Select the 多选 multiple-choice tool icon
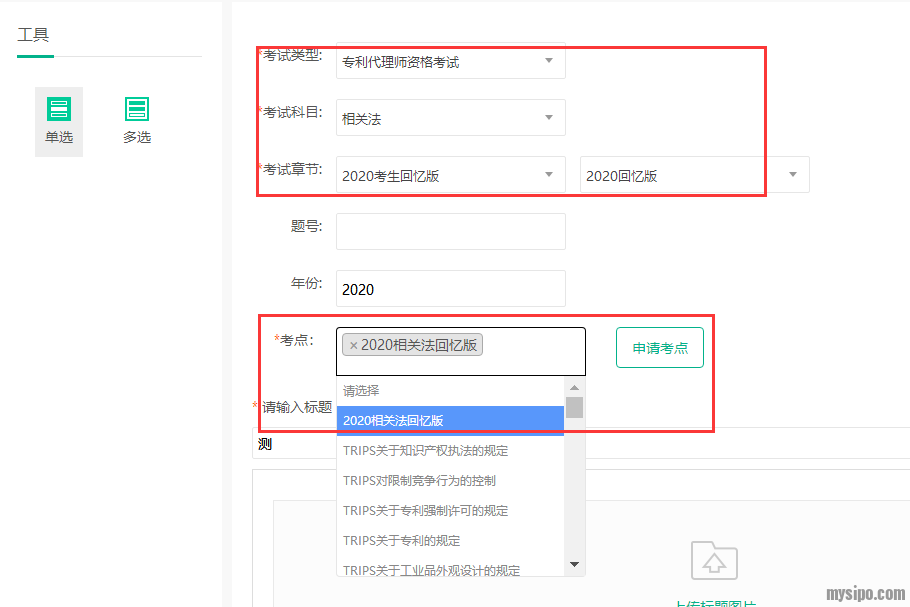 tap(137, 120)
